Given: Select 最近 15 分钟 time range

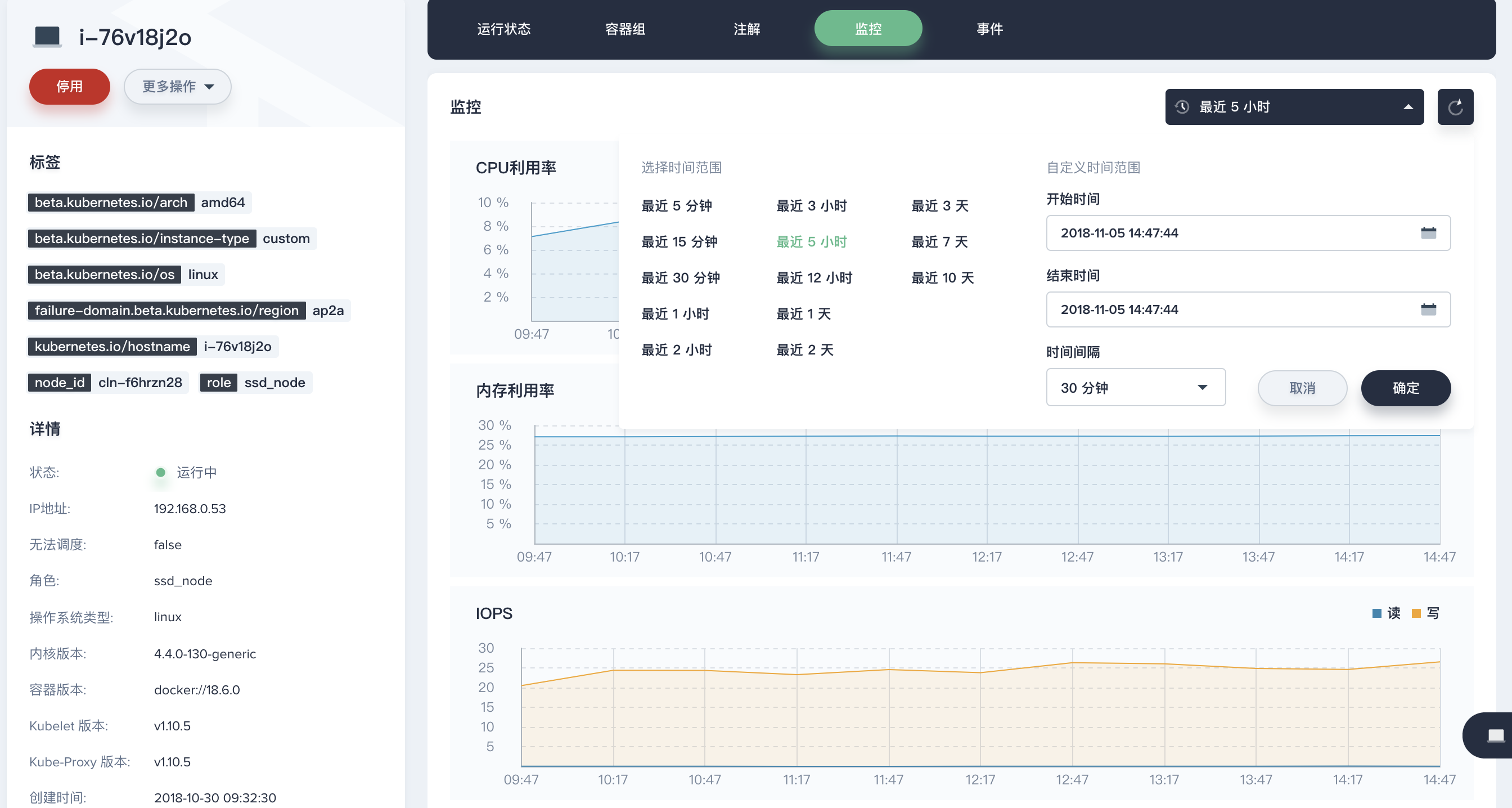Looking at the screenshot, I should pyautogui.click(x=679, y=241).
